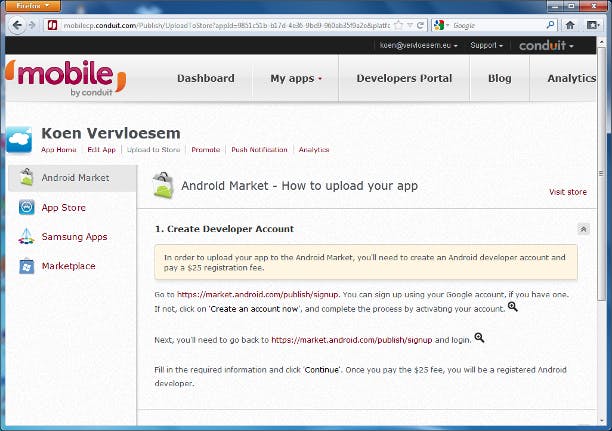Open the Analytics main navigation tab

tap(571, 78)
